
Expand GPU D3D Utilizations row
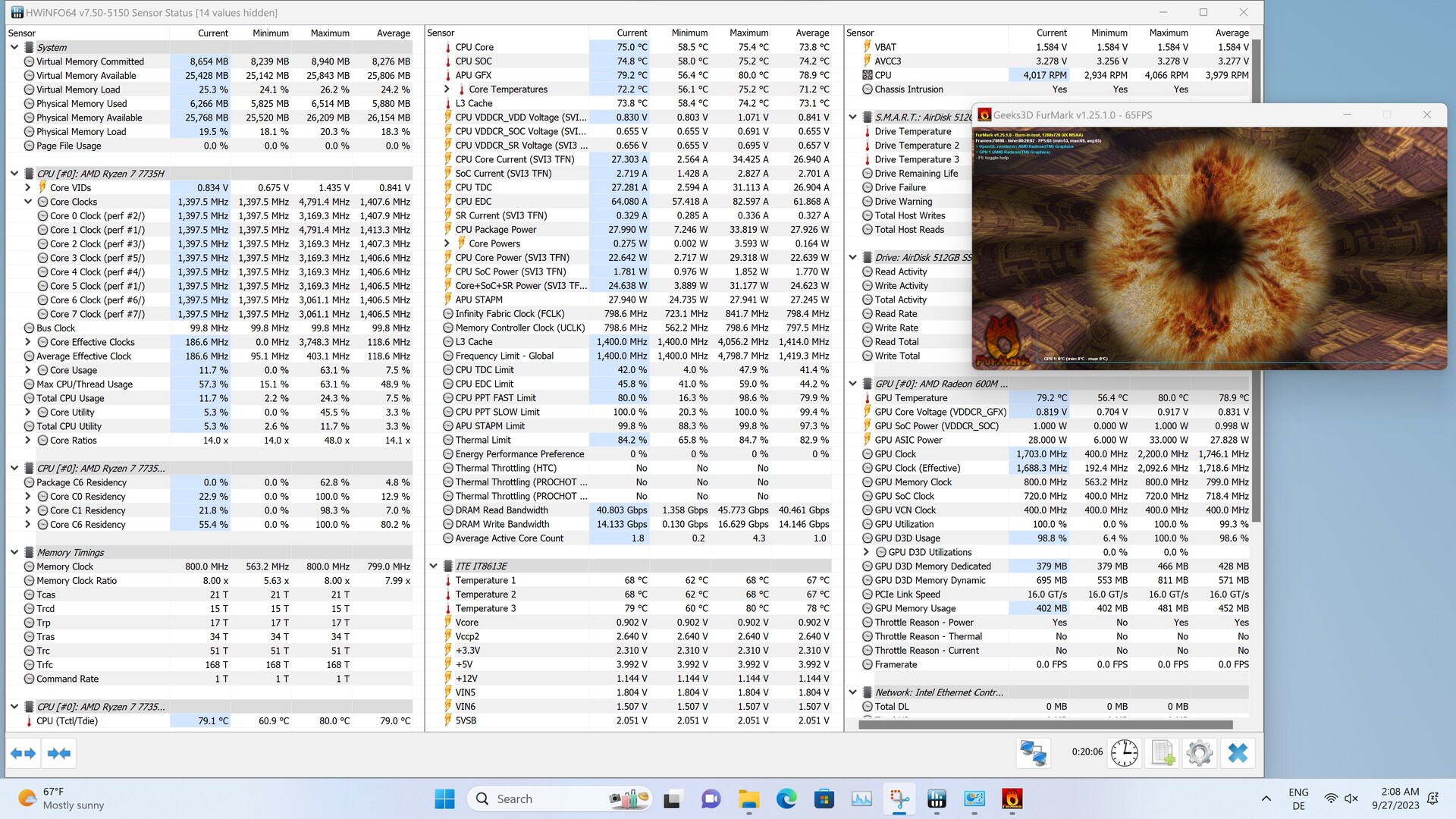coord(866,552)
